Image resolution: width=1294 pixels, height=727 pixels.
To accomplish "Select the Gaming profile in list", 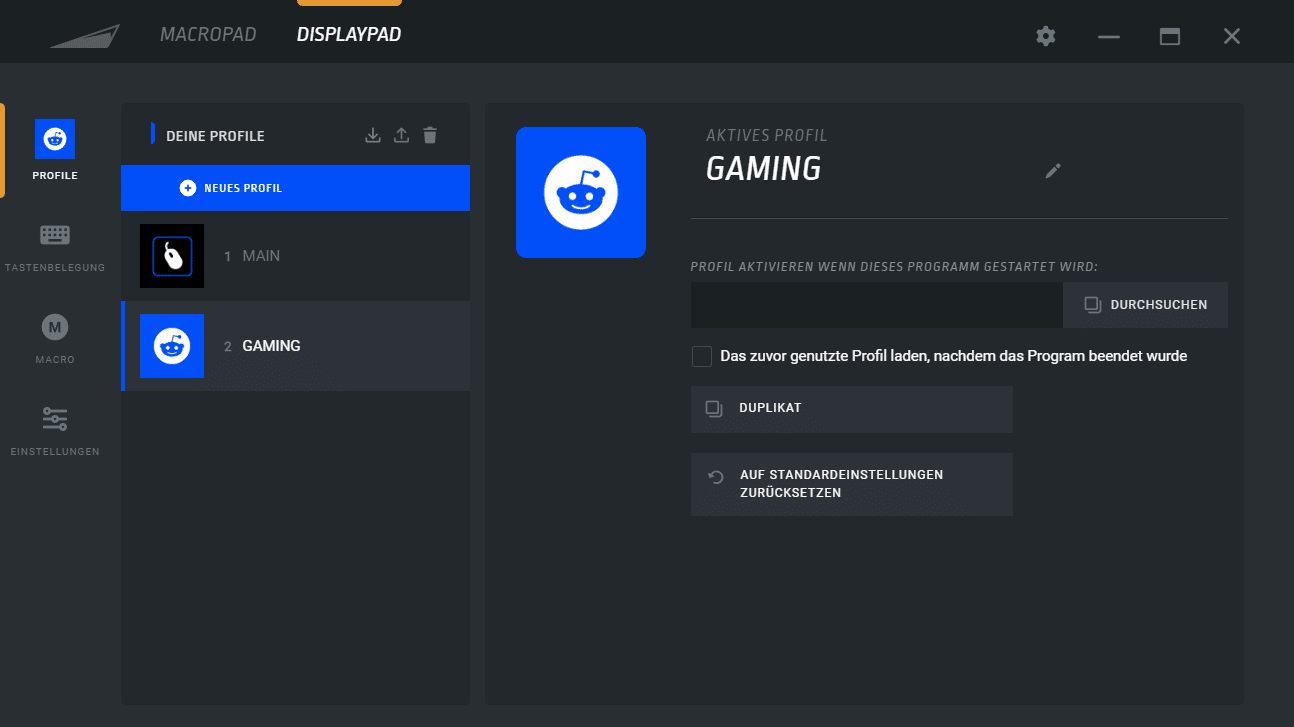I will (295, 346).
